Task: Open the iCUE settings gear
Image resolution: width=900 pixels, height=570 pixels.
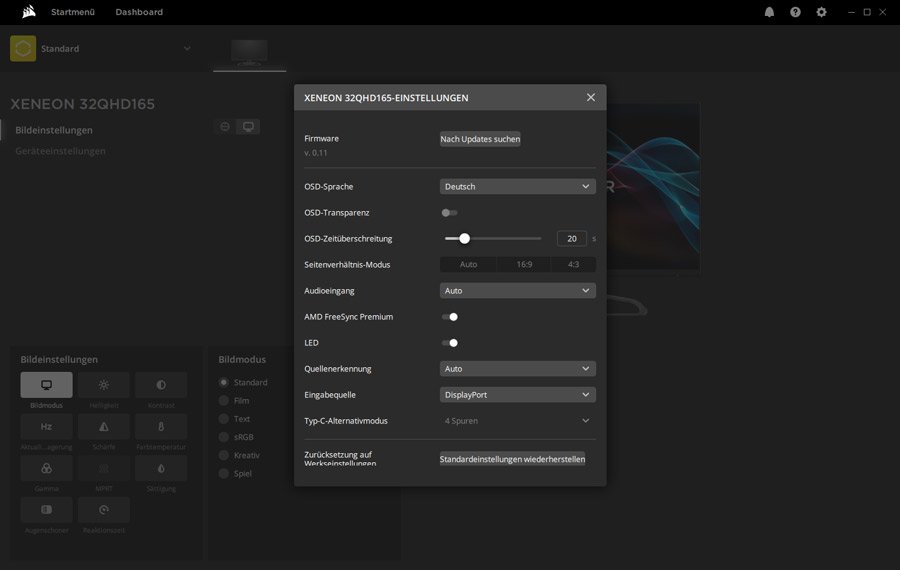Action: point(821,12)
